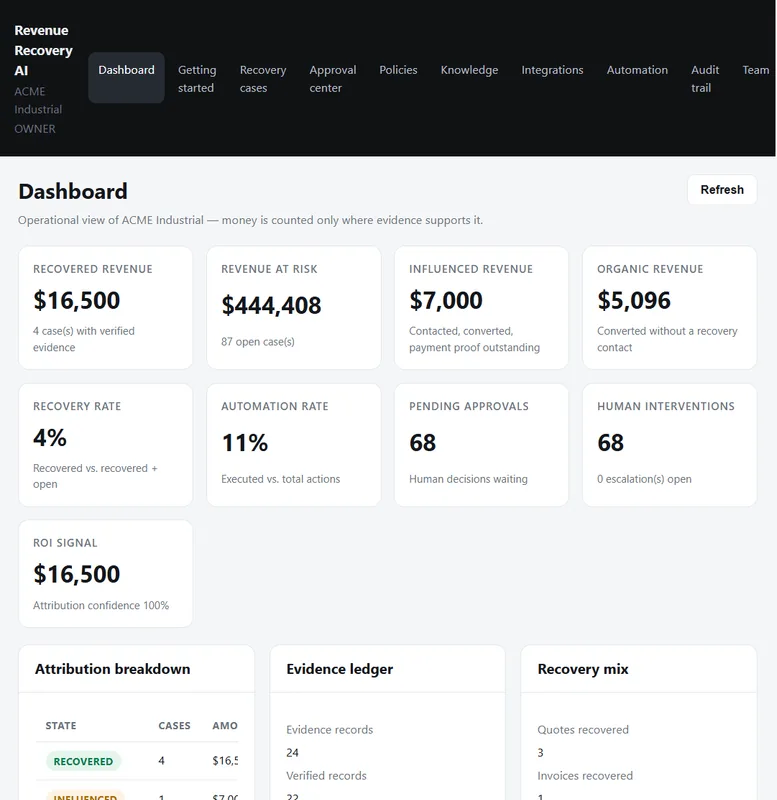Open the Pending Approvals card
The image size is (777, 800).
(482, 445)
